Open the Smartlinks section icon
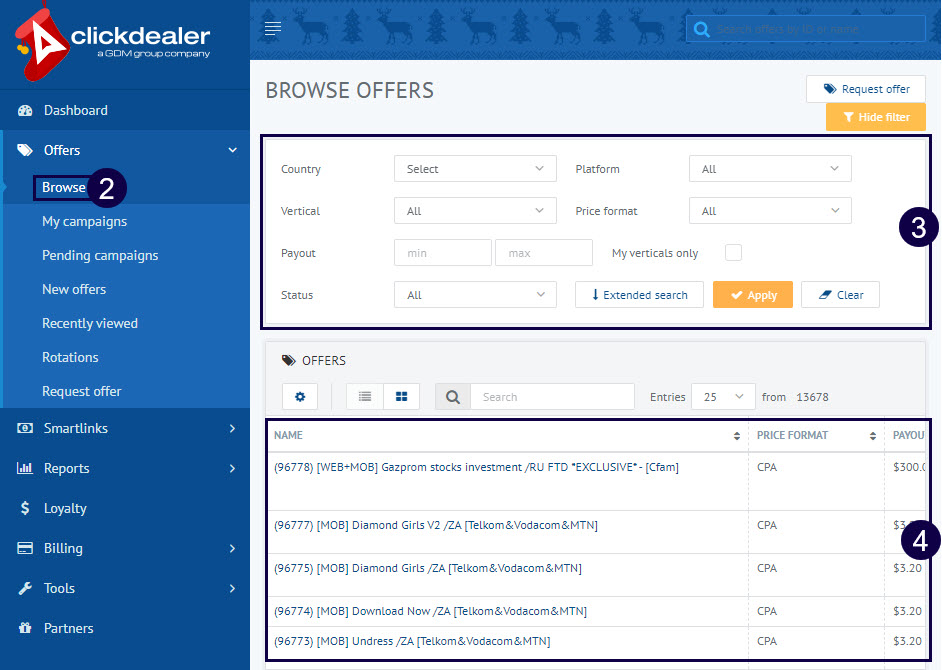The image size is (942, 670). (23, 428)
